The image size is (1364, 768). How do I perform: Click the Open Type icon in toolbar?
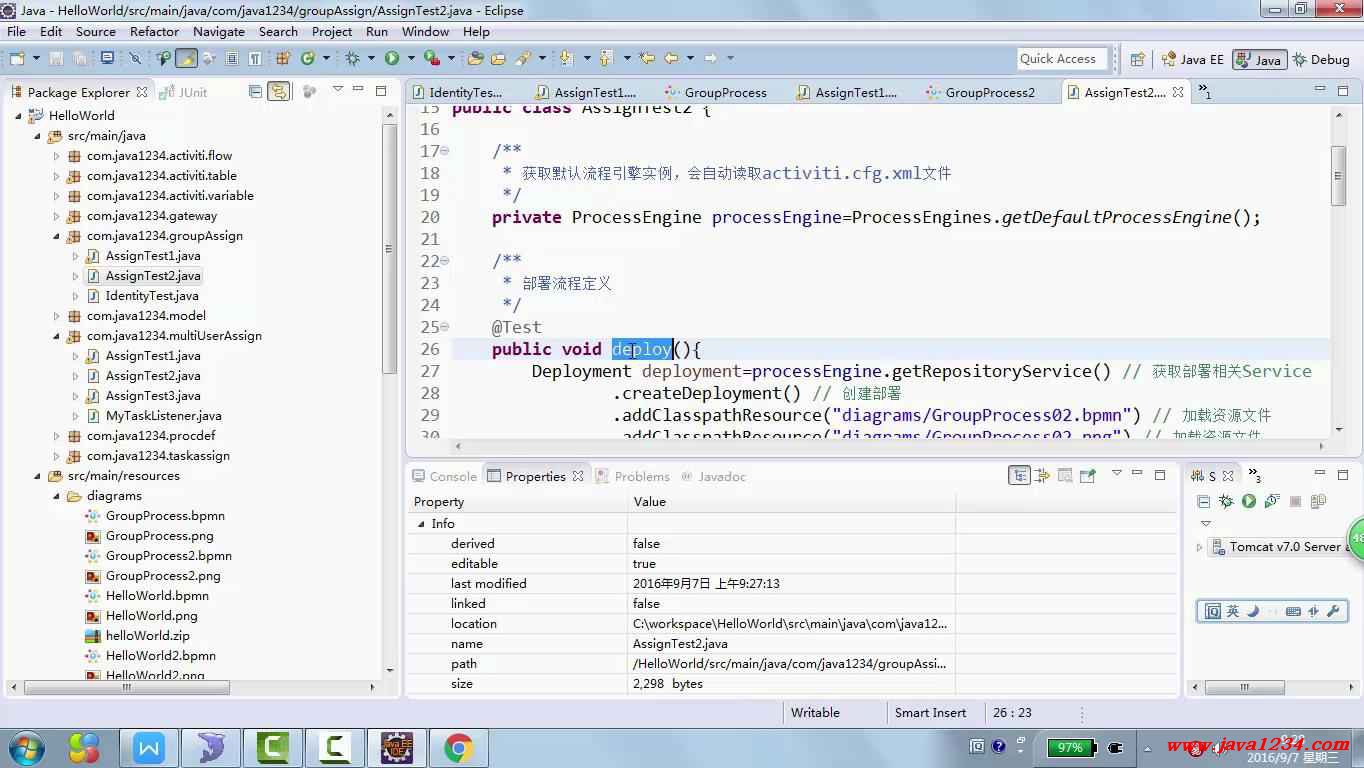coord(475,59)
